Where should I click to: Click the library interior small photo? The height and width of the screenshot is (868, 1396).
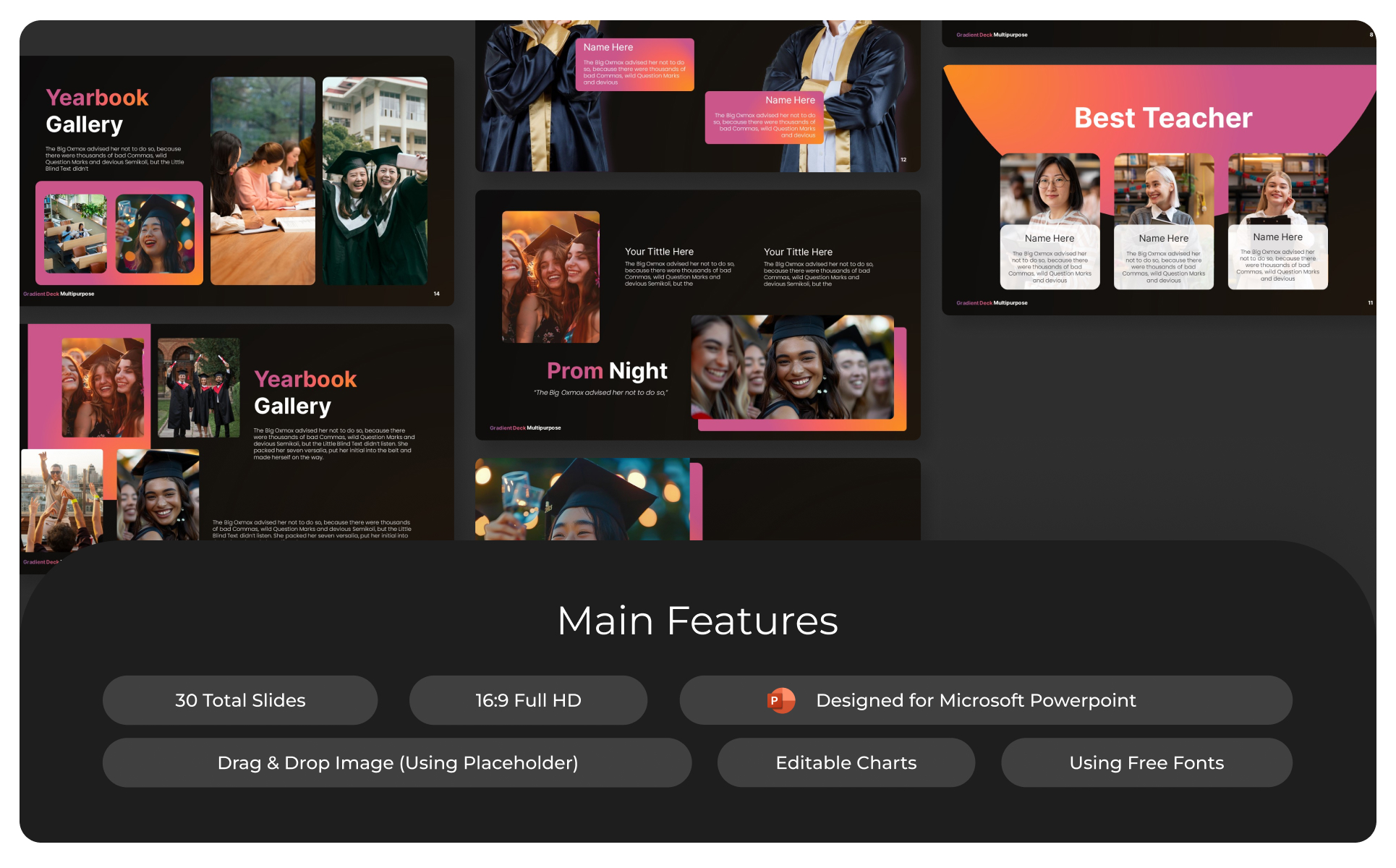[x=75, y=233]
